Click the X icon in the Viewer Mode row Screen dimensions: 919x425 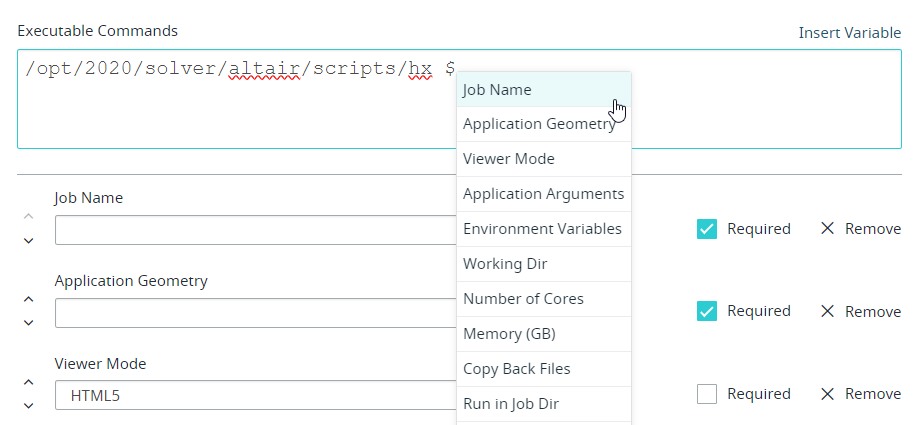click(827, 394)
